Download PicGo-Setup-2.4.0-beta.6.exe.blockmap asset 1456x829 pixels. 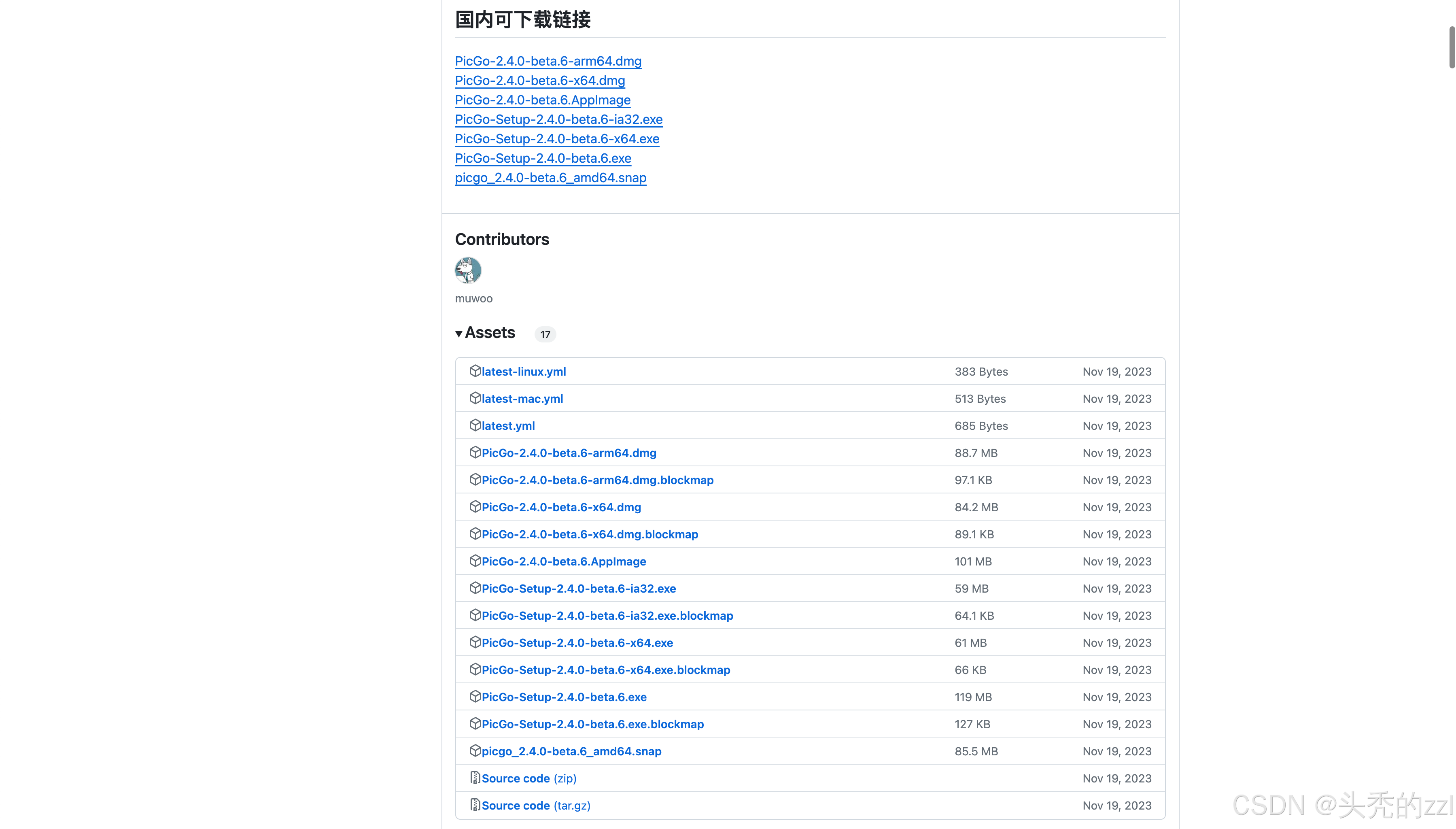pyautogui.click(x=592, y=724)
